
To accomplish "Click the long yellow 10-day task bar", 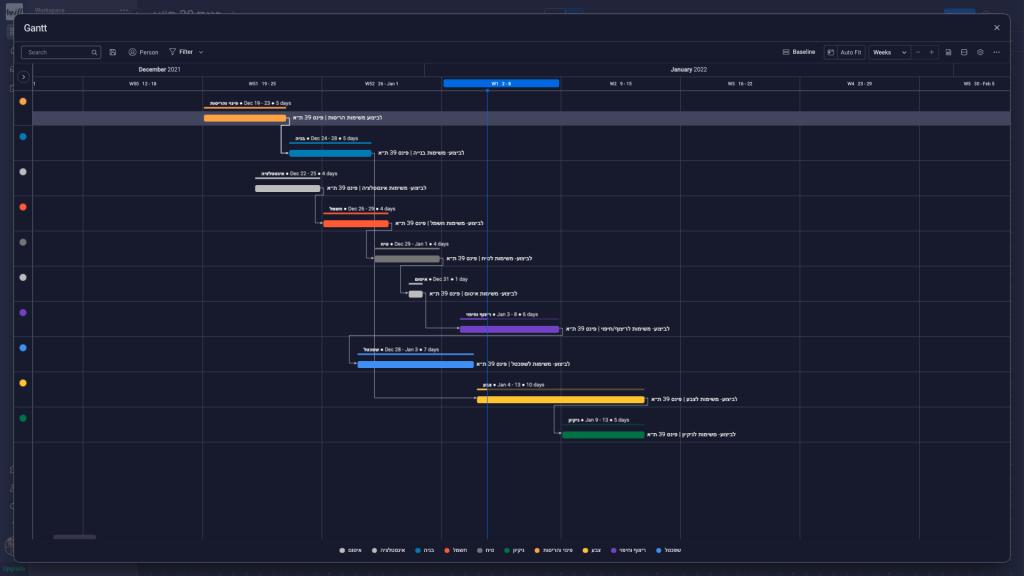I will (x=560, y=400).
